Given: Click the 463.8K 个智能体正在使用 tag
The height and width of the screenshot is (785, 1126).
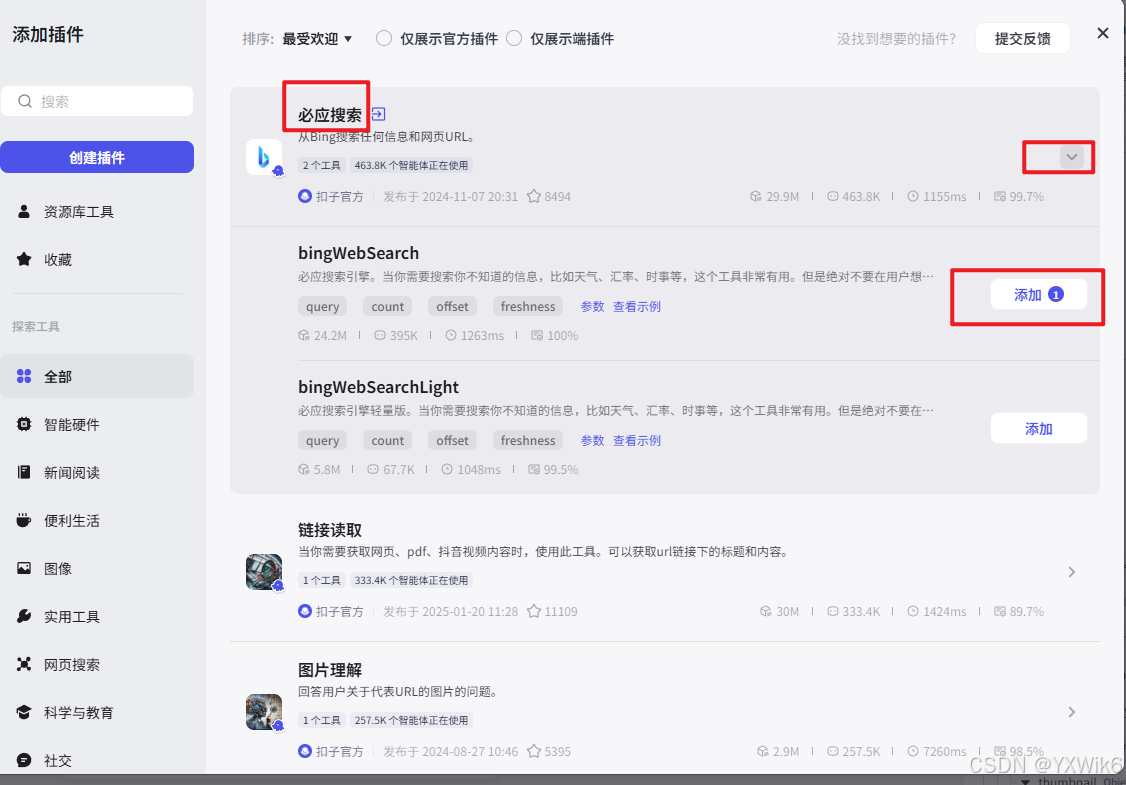Looking at the screenshot, I should click(x=411, y=165).
